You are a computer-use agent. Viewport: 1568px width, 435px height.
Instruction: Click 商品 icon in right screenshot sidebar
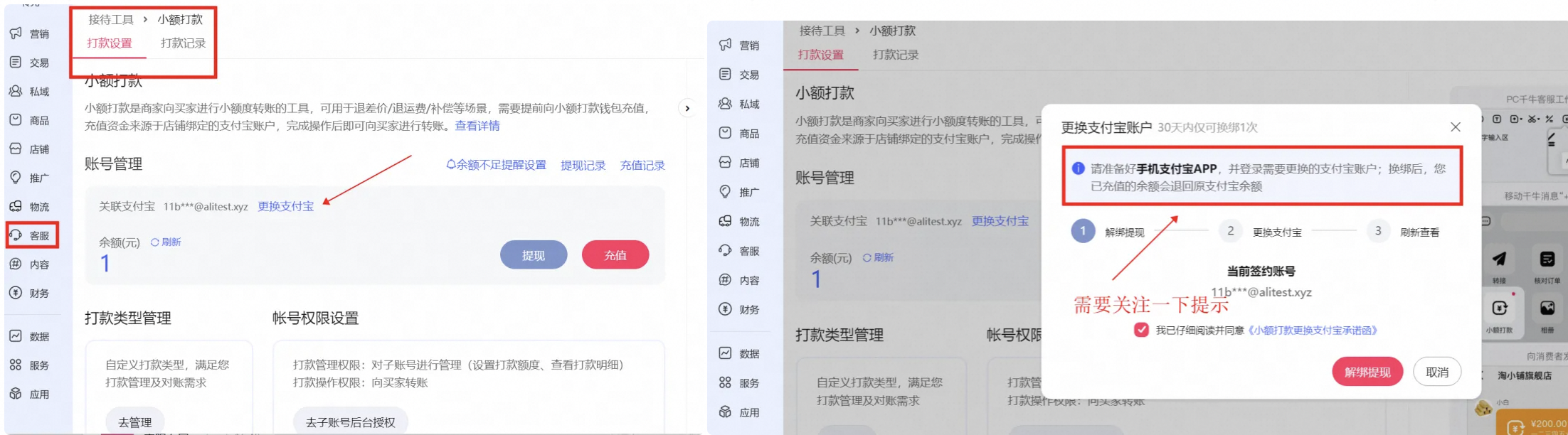pos(725,133)
